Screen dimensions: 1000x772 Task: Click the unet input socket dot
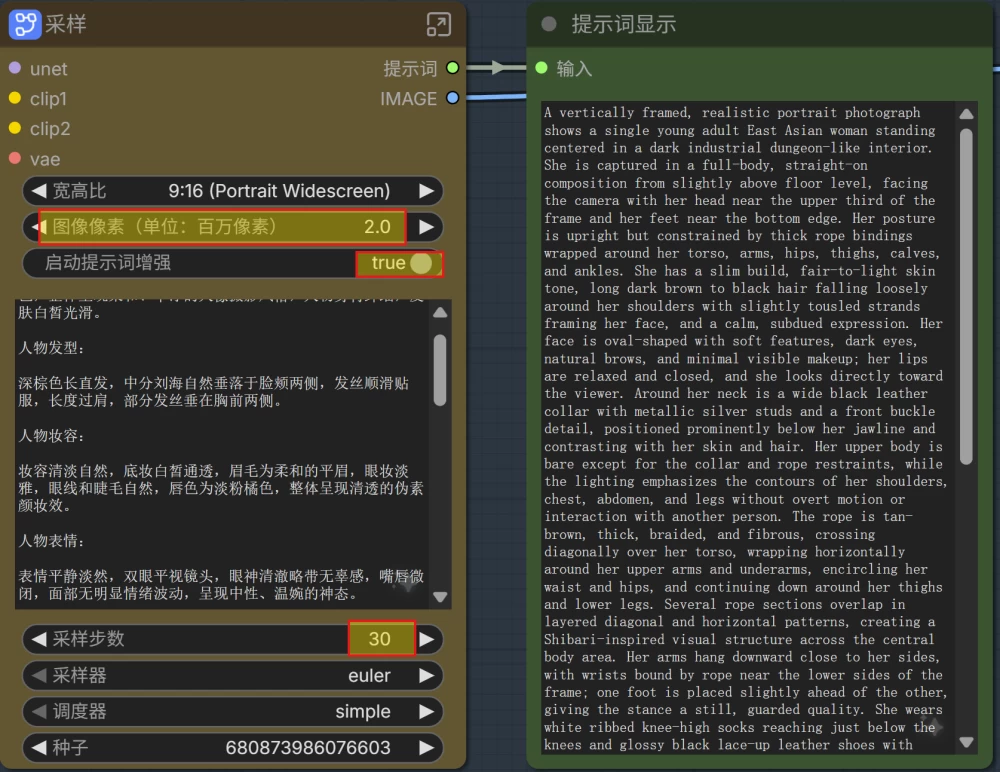click(x=15, y=68)
